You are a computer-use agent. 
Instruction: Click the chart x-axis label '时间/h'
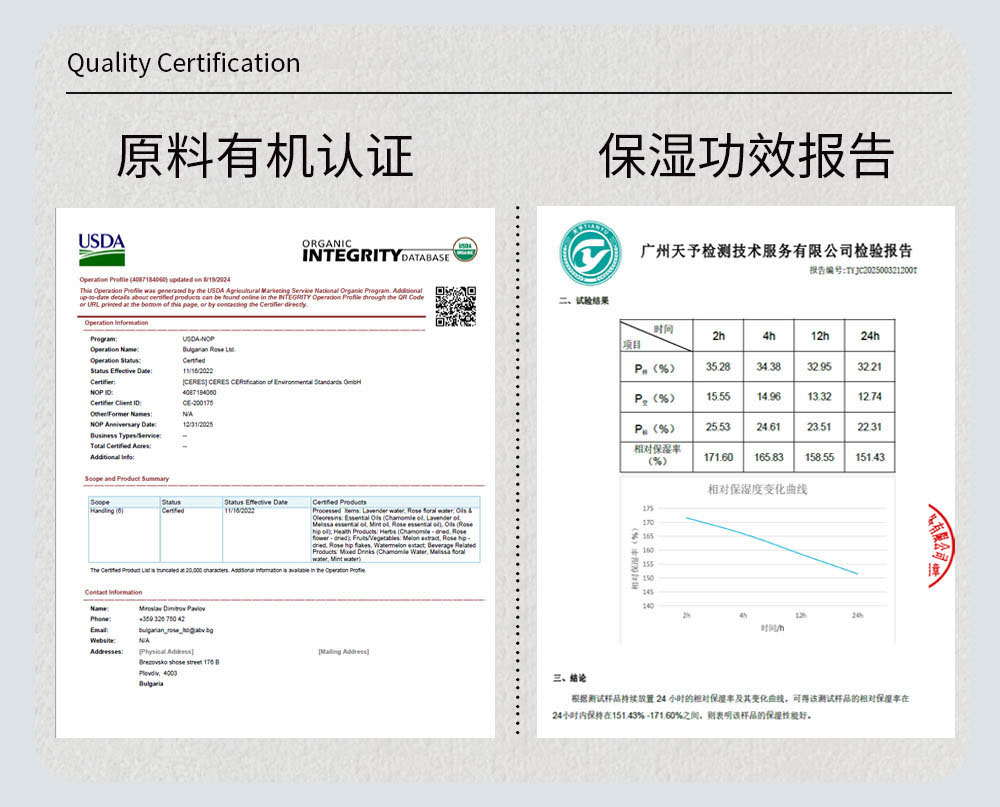pyautogui.click(x=772, y=628)
